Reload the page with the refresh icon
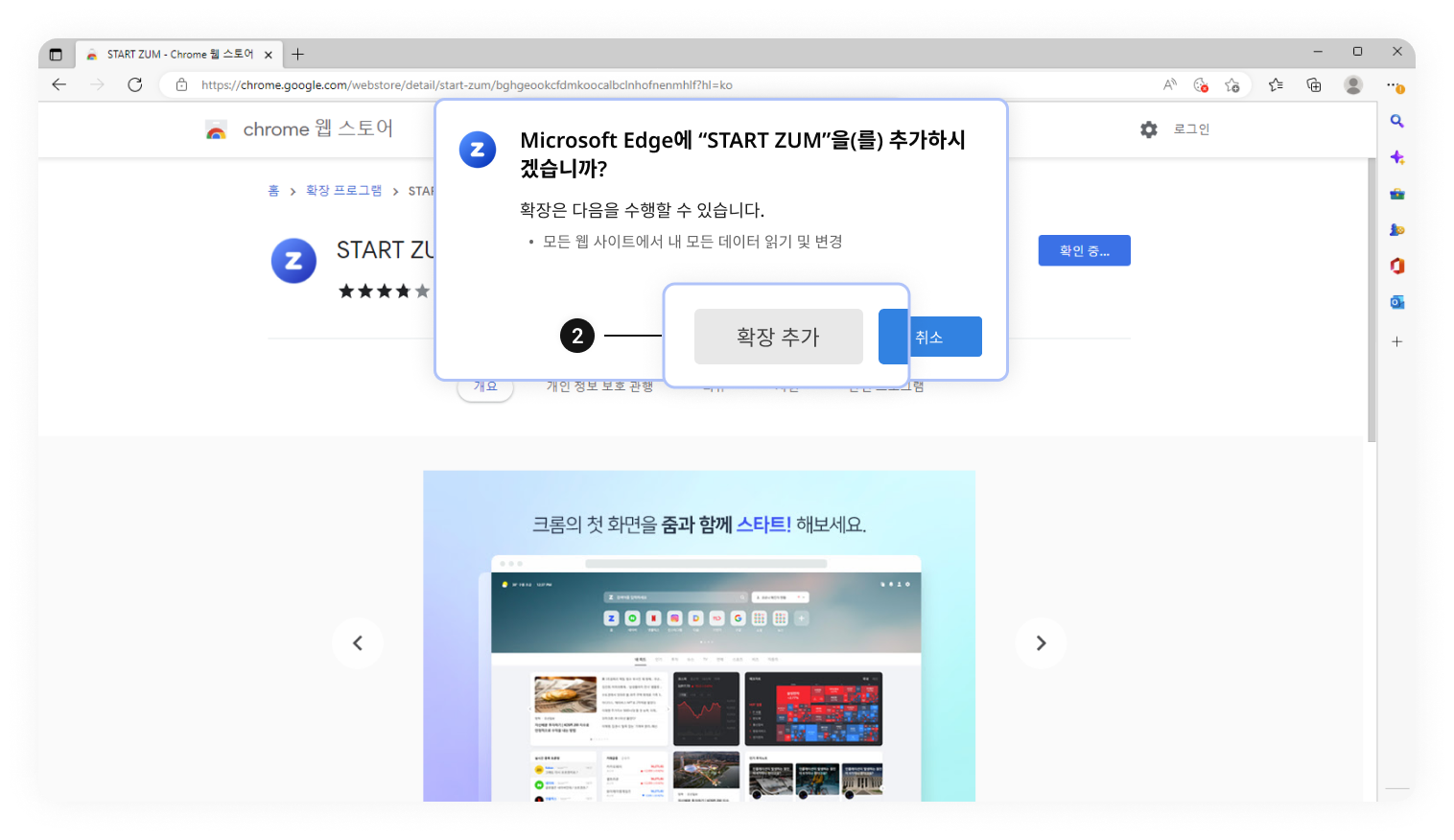1454x840 pixels. pyautogui.click(x=135, y=84)
